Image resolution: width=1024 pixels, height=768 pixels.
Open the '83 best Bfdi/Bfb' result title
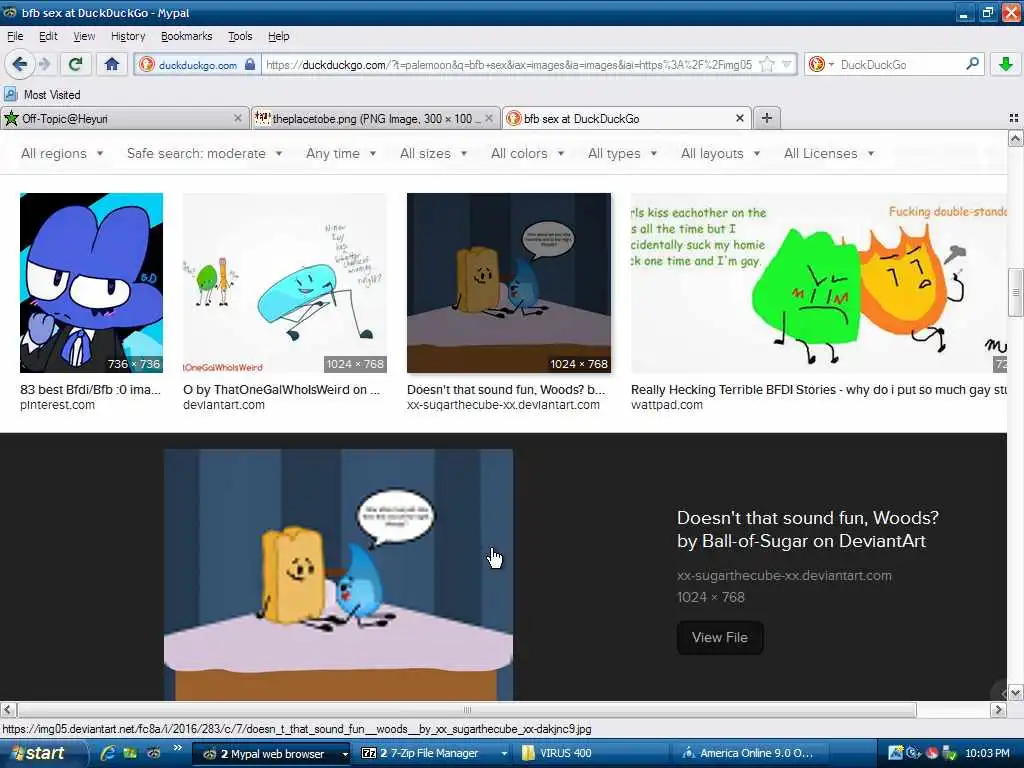point(90,390)
